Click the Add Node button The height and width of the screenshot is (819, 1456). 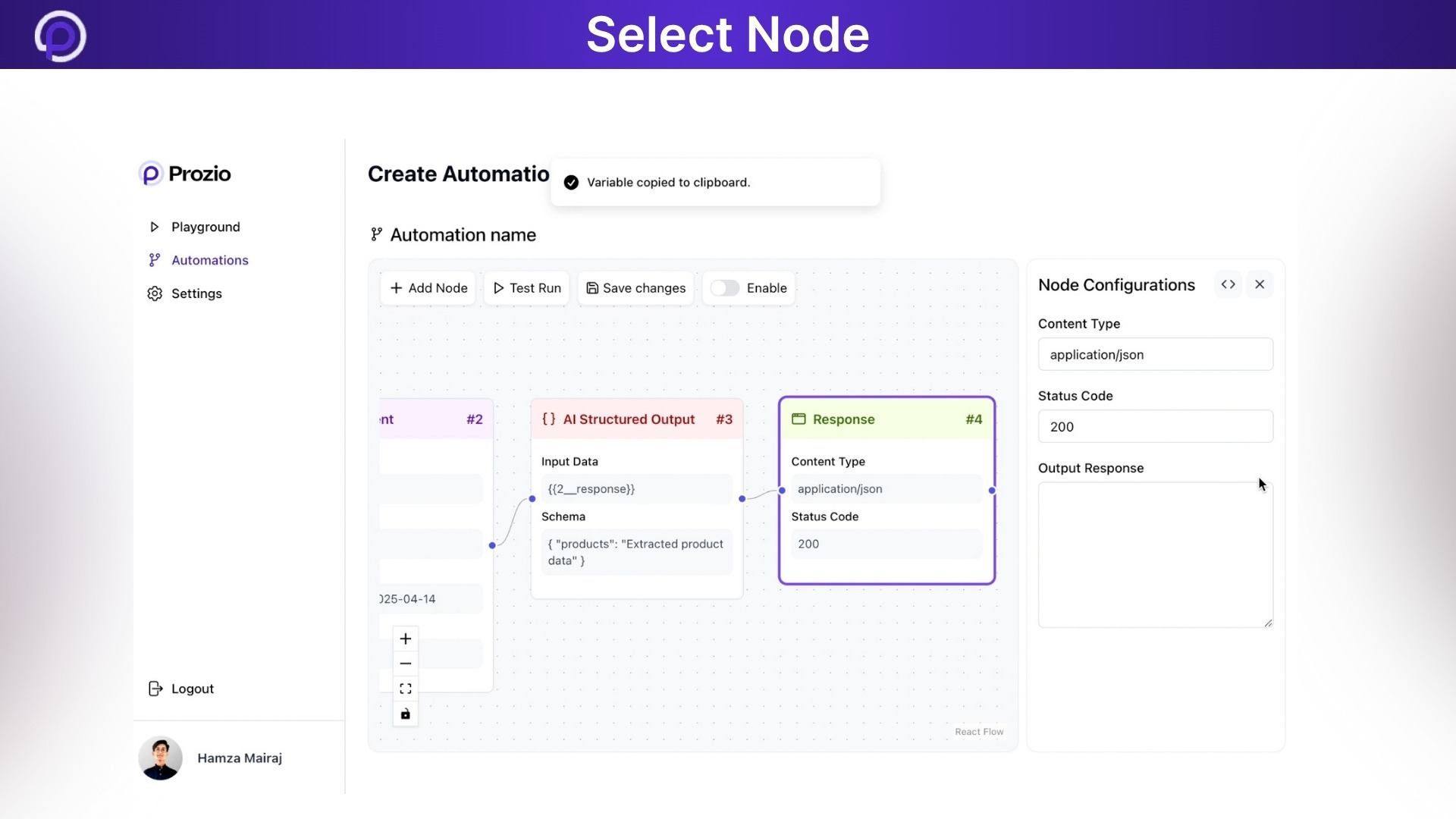(x=428, y=288)
